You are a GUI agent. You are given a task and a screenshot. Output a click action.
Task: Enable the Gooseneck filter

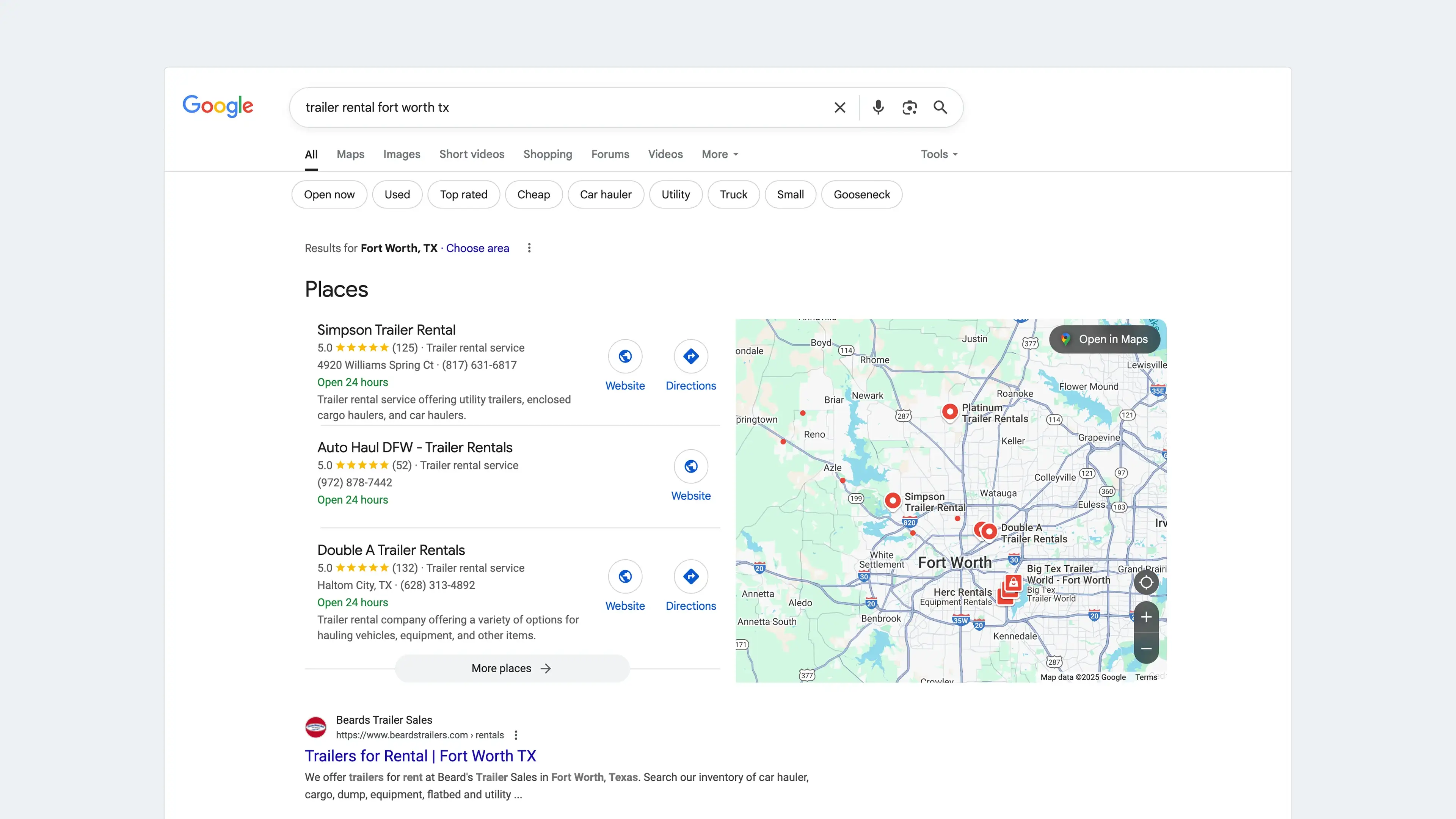861,195
